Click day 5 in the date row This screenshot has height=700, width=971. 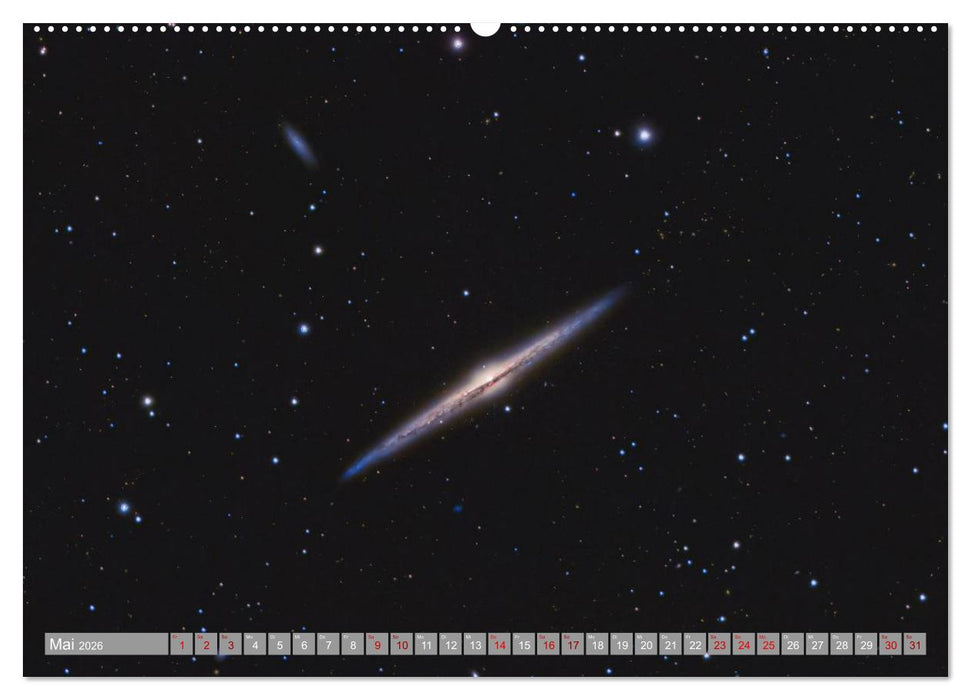click(x=279, y=645)
